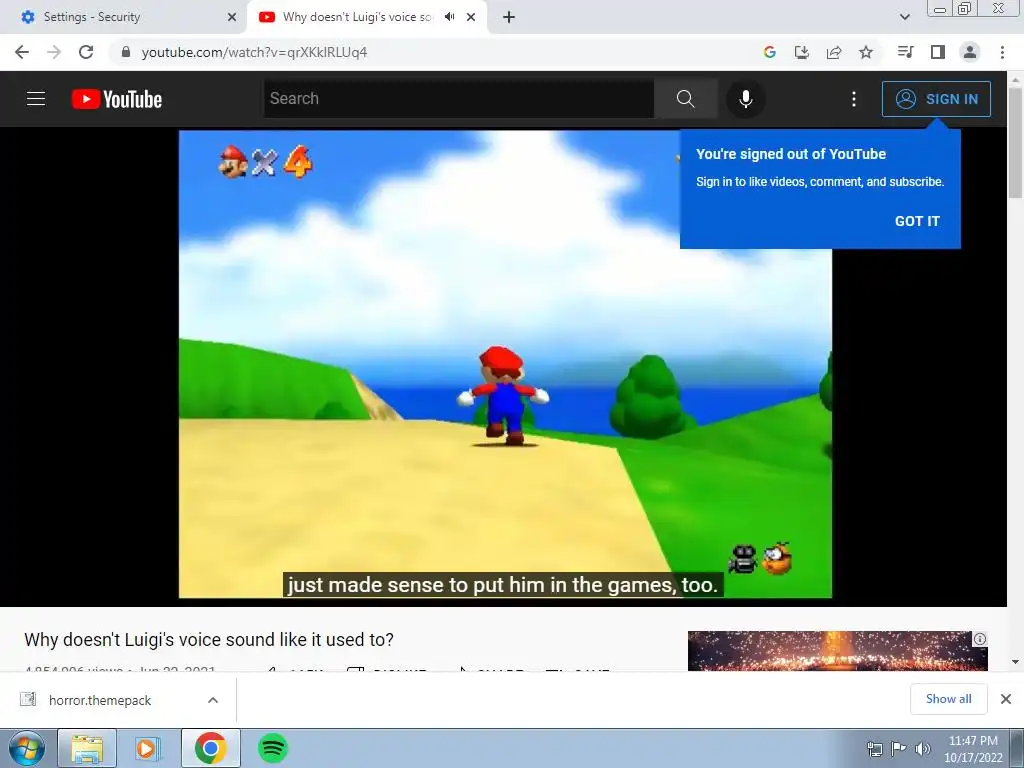
Task: Click the browser forward arrow
Action: [x=54, y=52]
